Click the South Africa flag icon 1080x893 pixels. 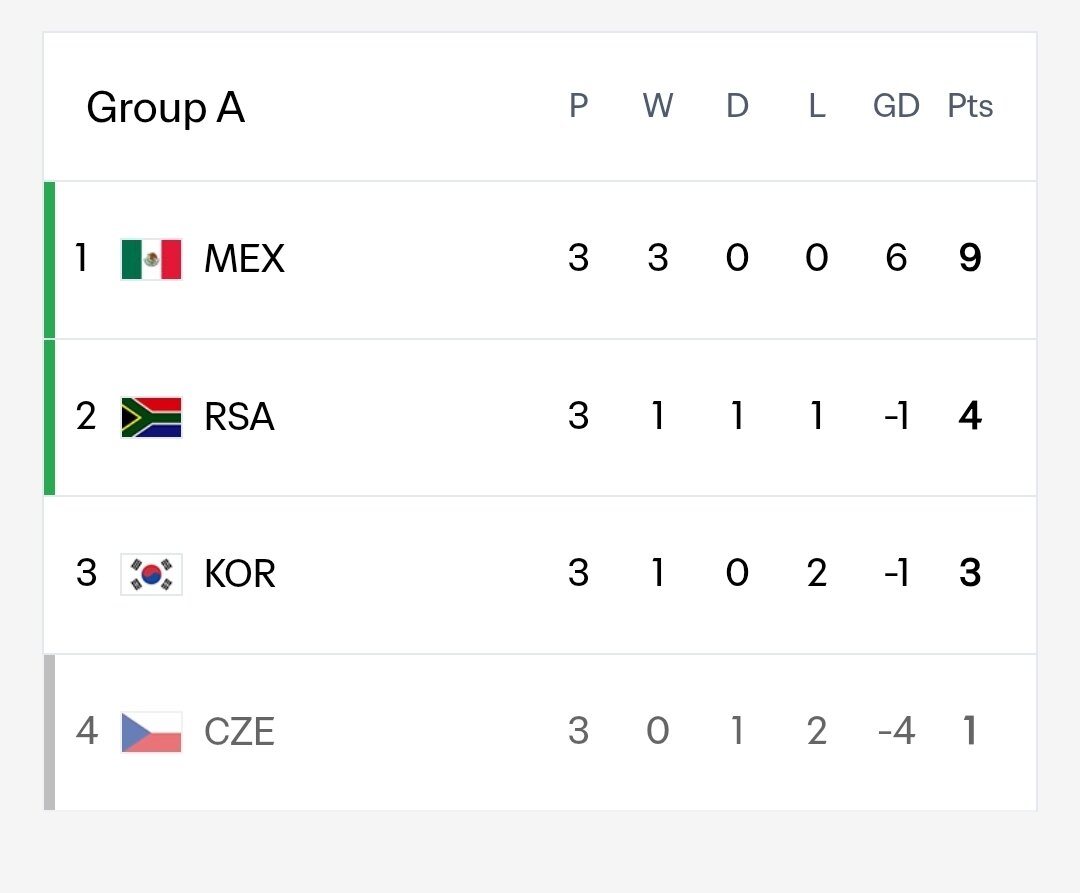point(151,417)
